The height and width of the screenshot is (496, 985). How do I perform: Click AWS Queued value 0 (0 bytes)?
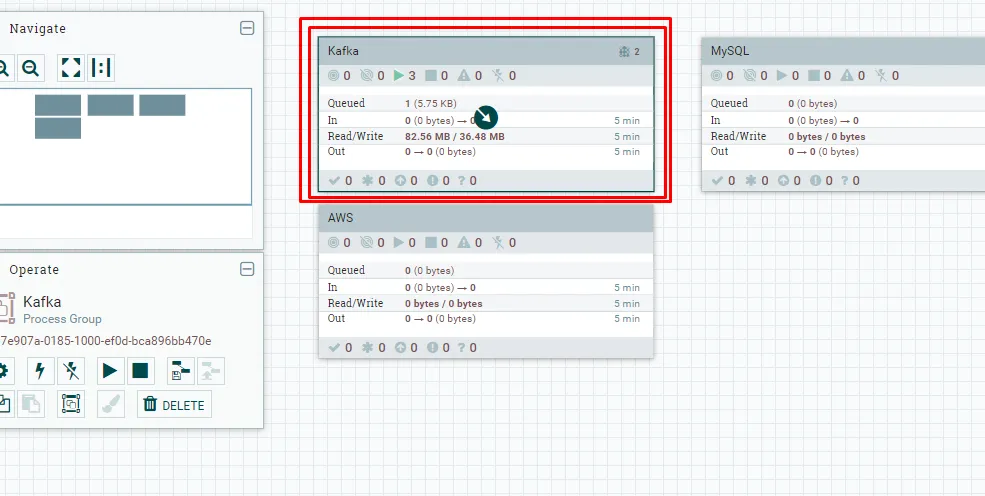click(x=430, y=271)
